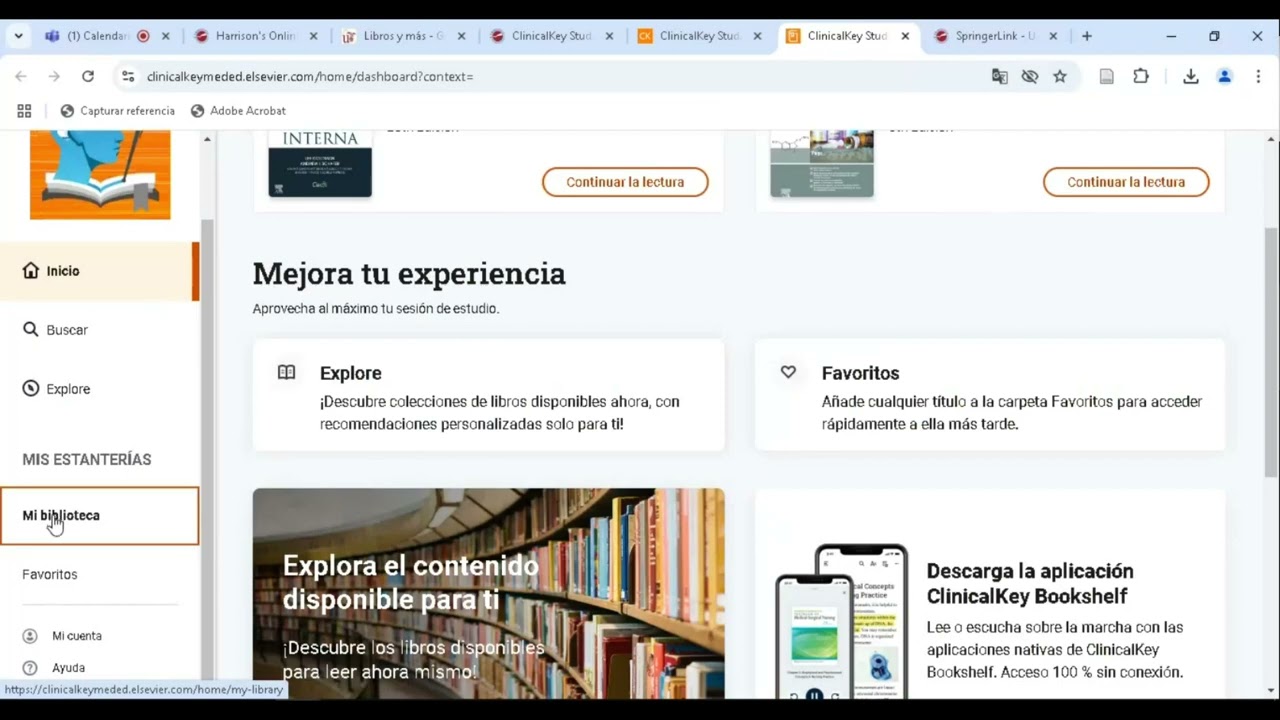Open the Explore card title
1280x720 pixels.
point(351,373)
